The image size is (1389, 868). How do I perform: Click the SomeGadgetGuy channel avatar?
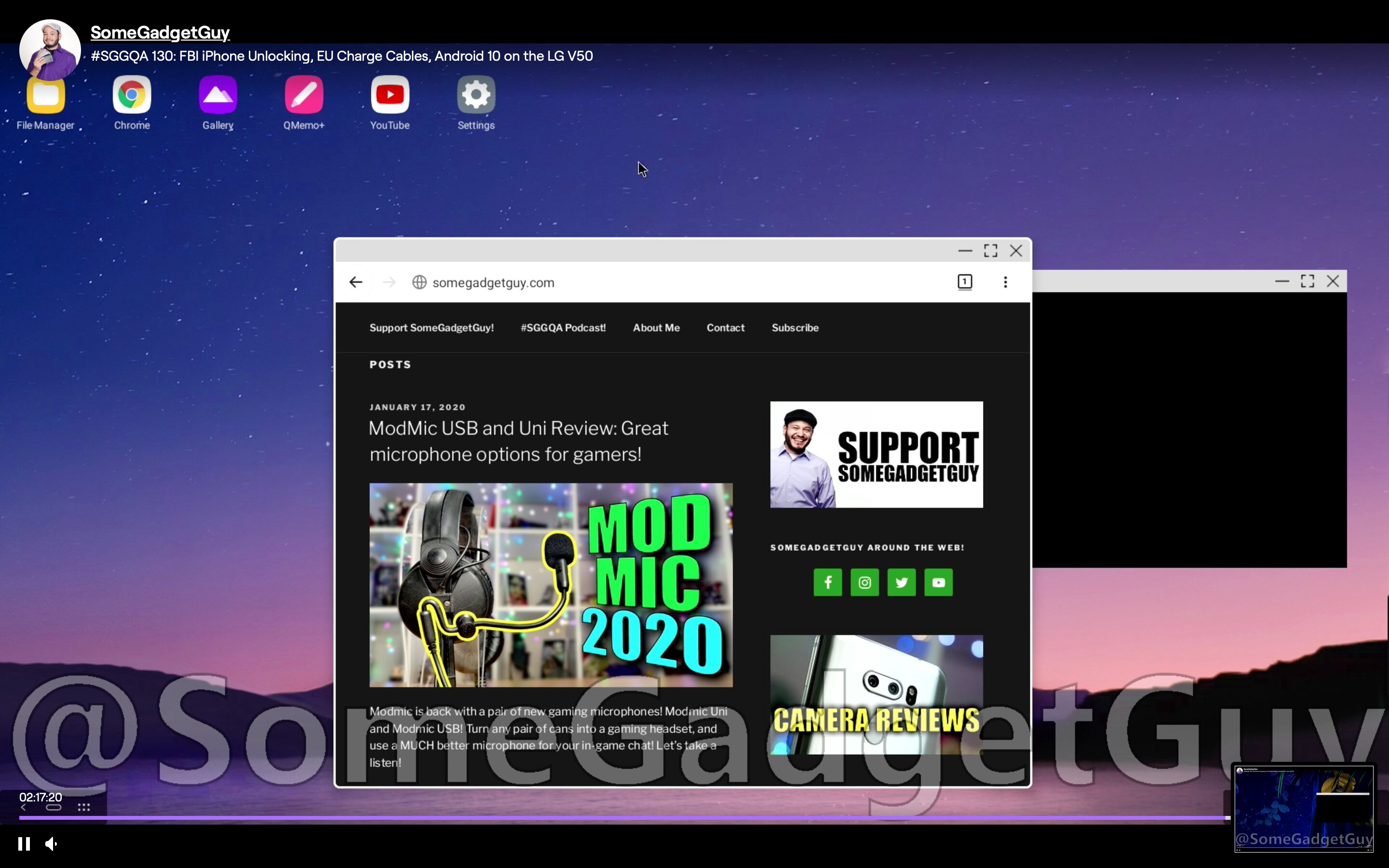pyautogui.click(x=50, y=50)
